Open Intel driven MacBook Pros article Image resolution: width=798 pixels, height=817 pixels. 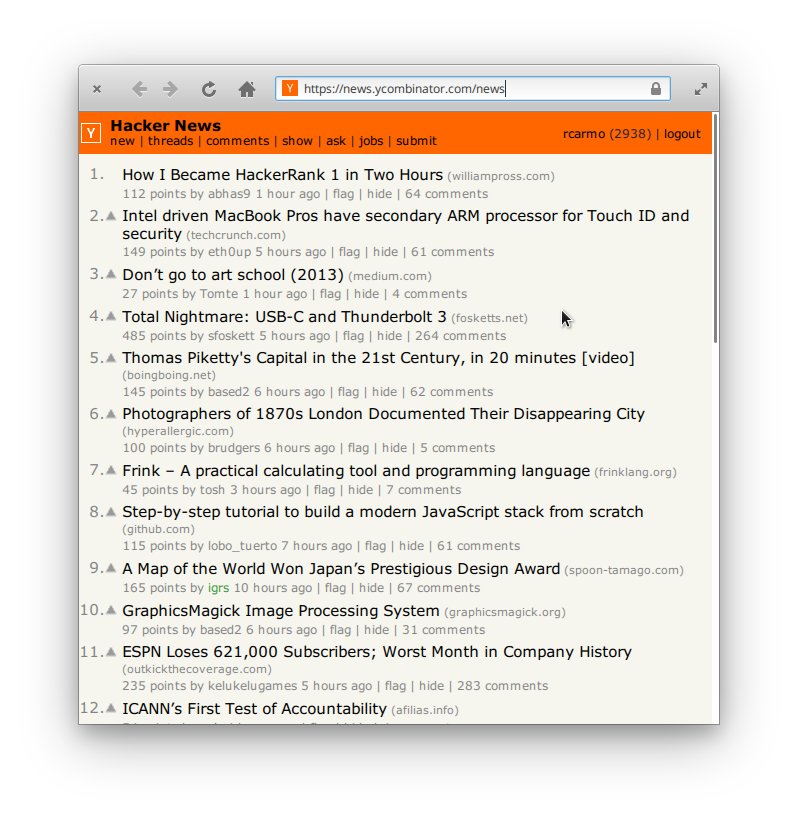pos(405,225)
